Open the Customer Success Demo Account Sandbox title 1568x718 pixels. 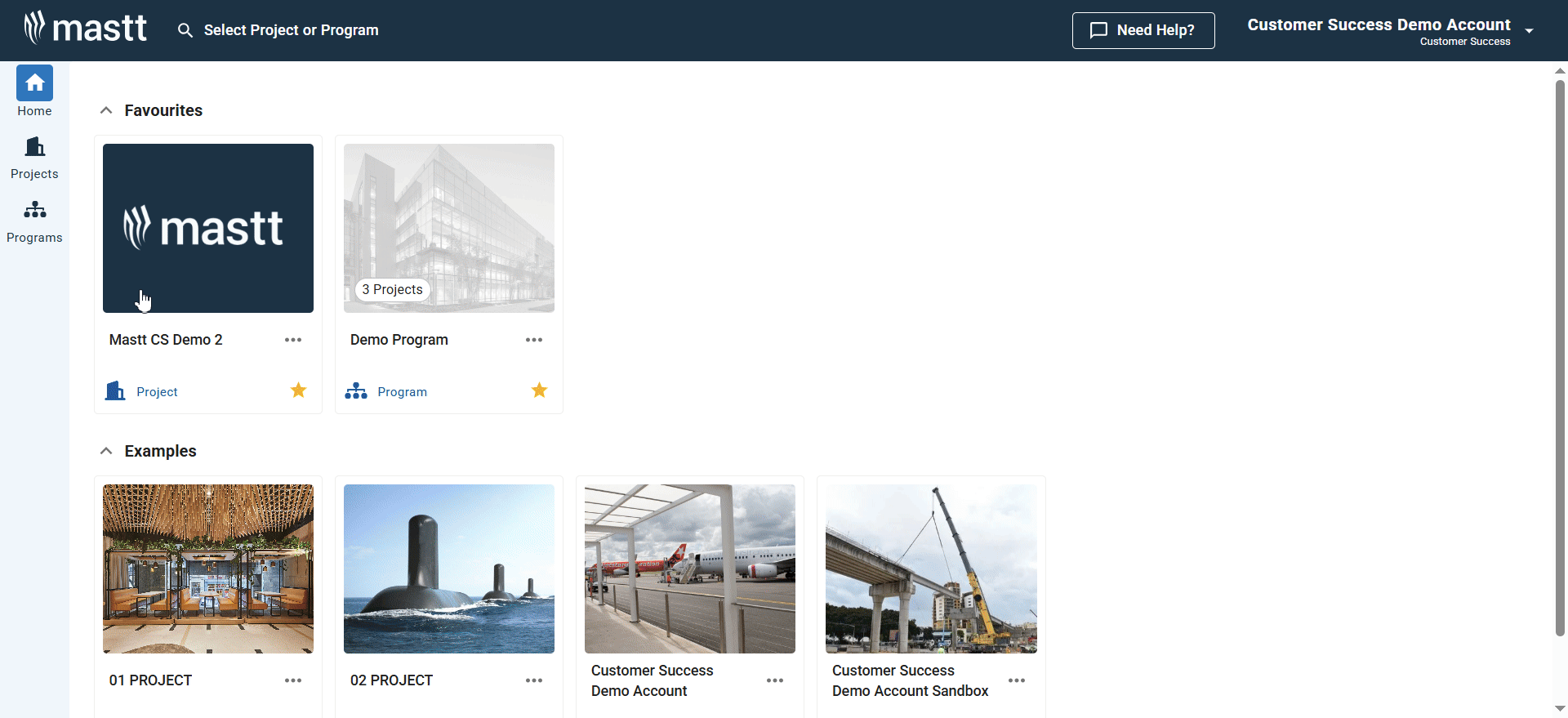(x=910, y=680)
